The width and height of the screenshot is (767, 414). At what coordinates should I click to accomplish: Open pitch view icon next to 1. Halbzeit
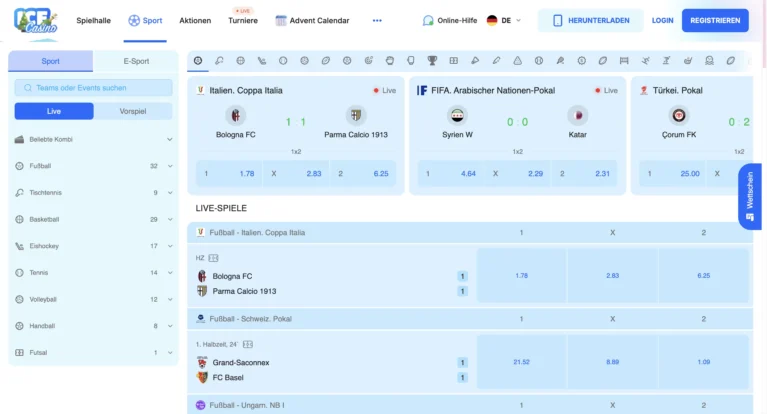tap(248, 345)
